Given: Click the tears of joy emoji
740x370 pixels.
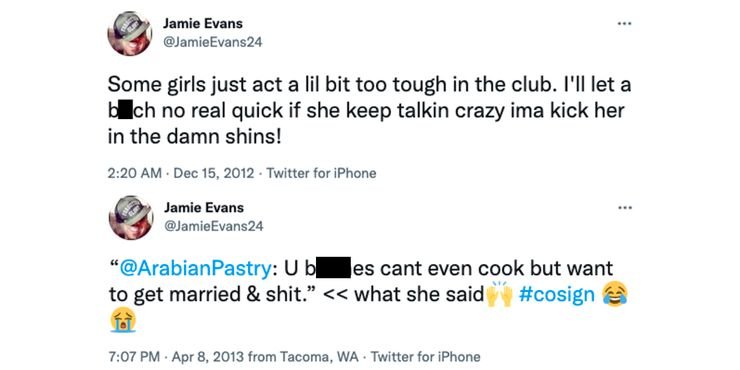Looking at the screenshot, I should 615,295.
